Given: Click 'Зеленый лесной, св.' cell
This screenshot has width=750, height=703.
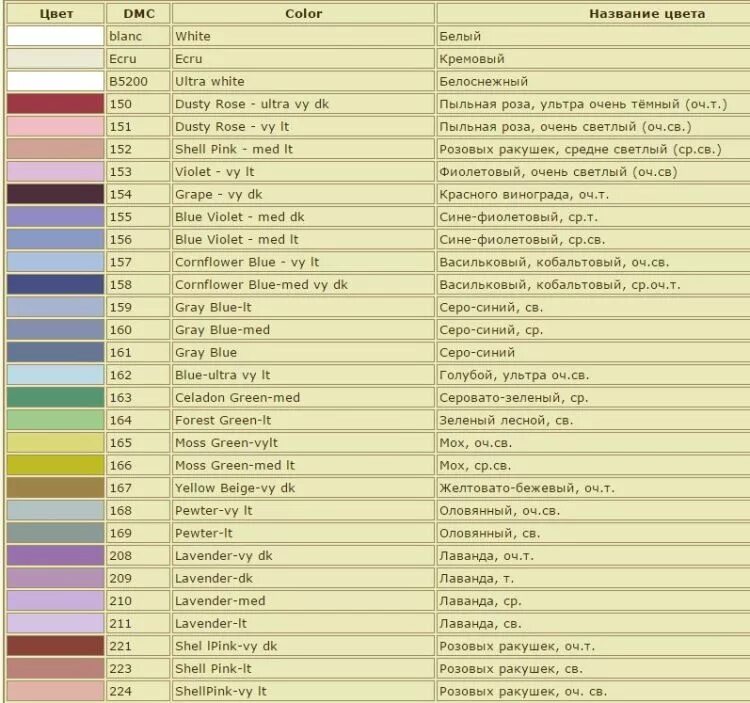Looking at the screenshot, I should [594, 420].
